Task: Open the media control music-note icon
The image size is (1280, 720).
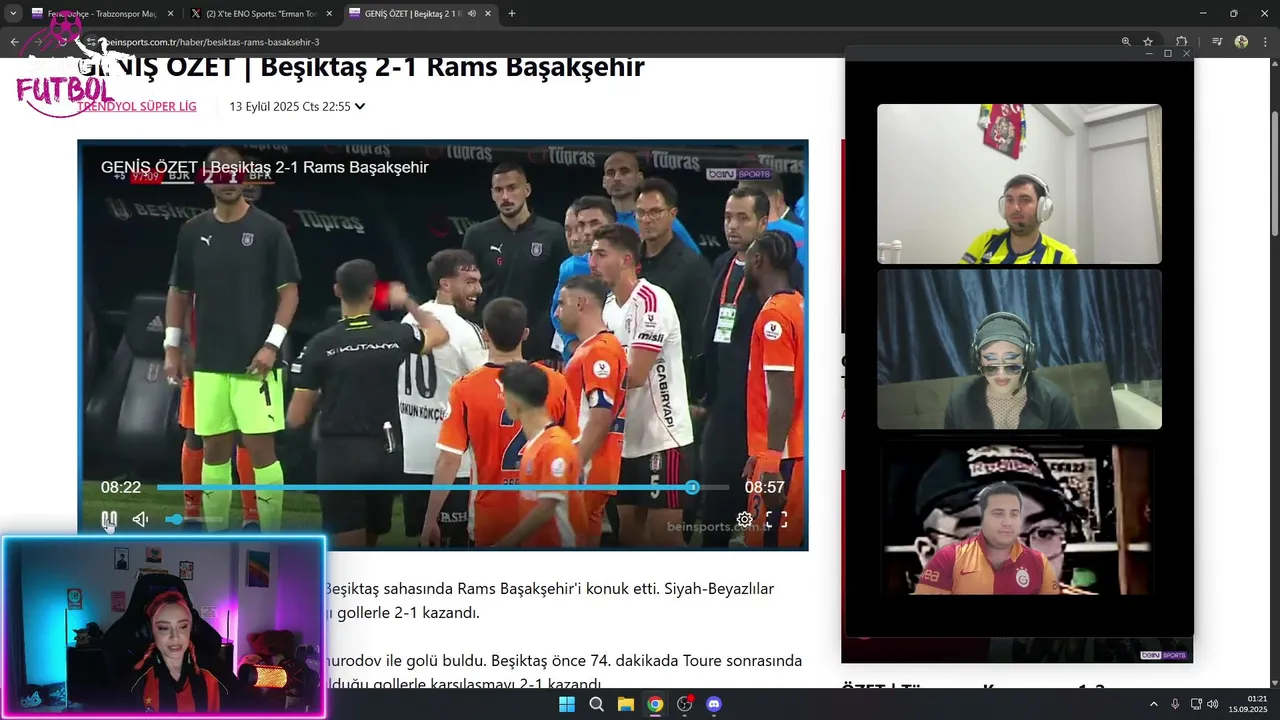Action: (x=1217, y=42)
